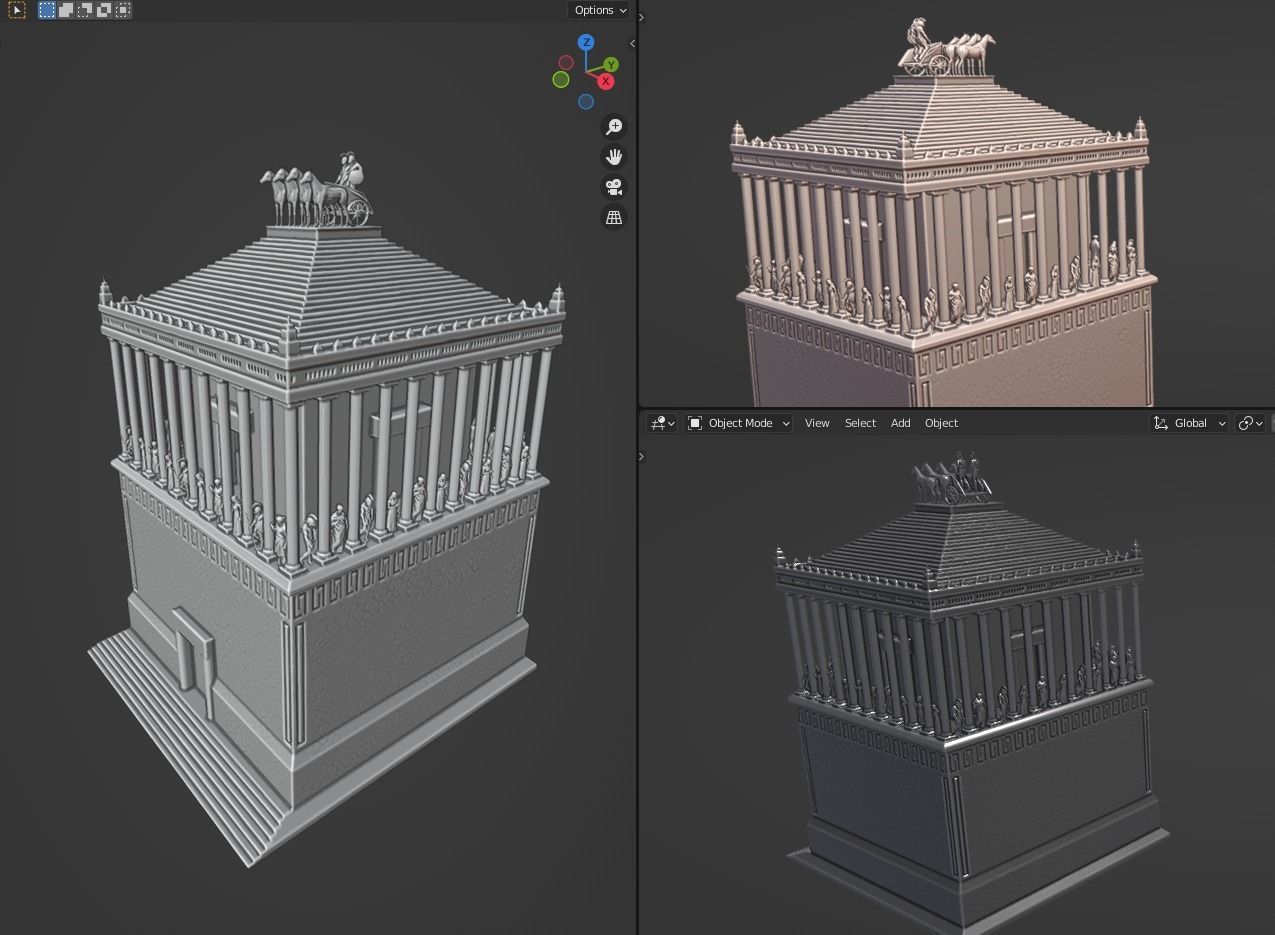Click the Move view hand icon
1275x935 pixels.
click(x=614, y=157)
